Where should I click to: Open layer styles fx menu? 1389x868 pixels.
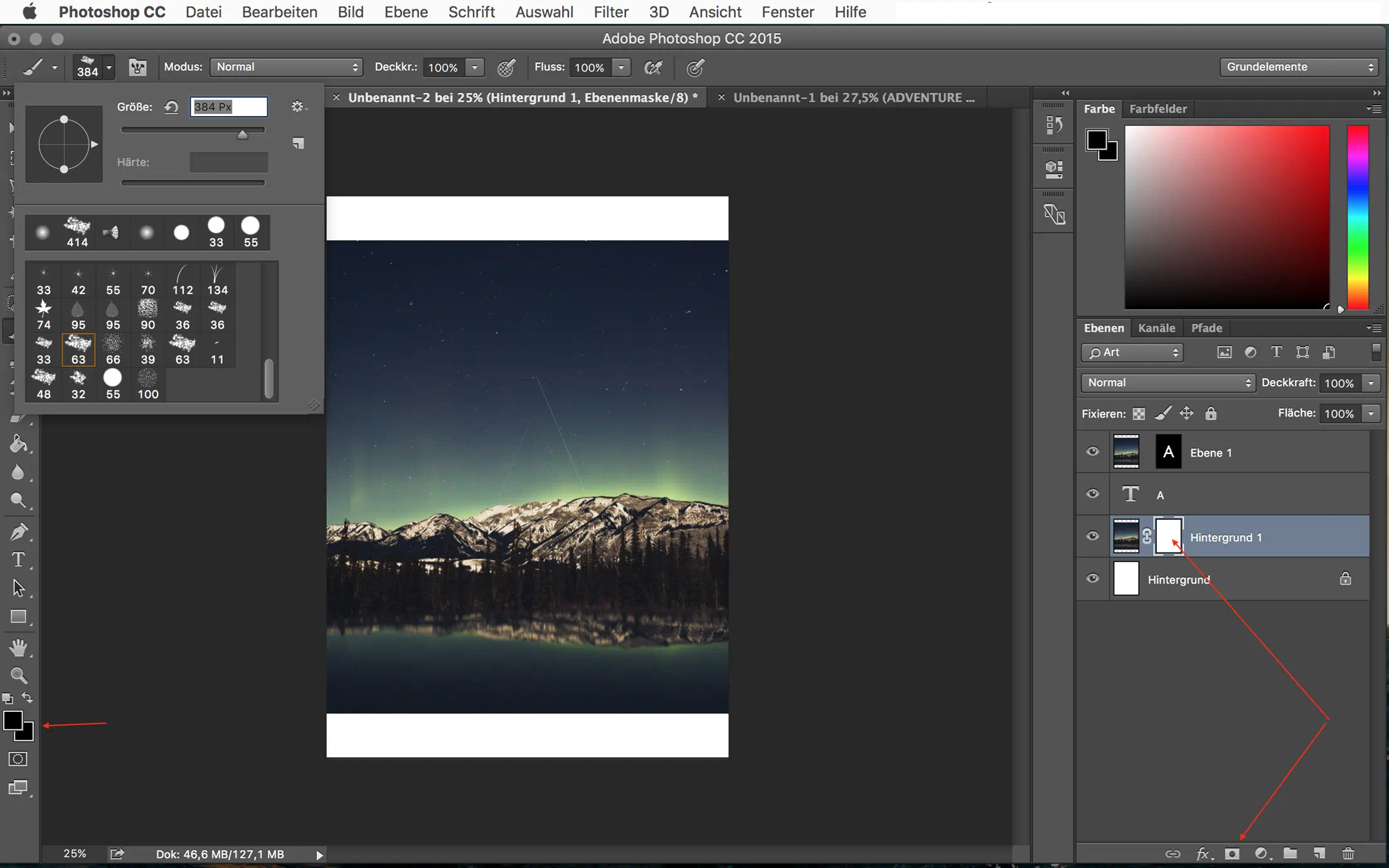pos(1203,854)
